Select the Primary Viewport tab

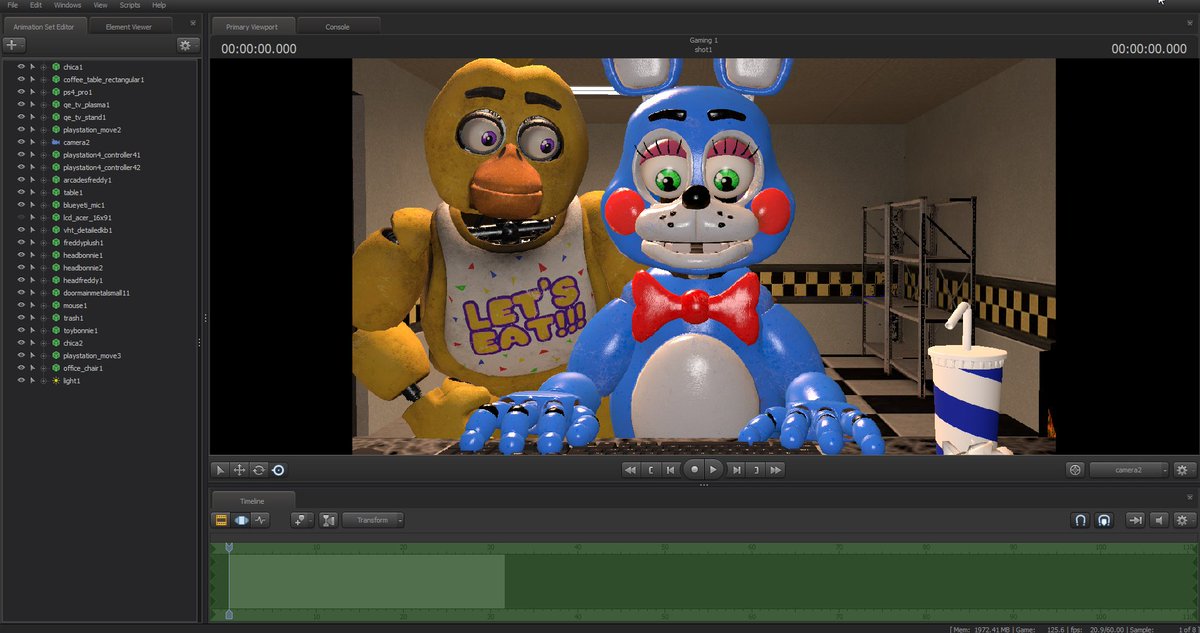(x=253, y=26)
